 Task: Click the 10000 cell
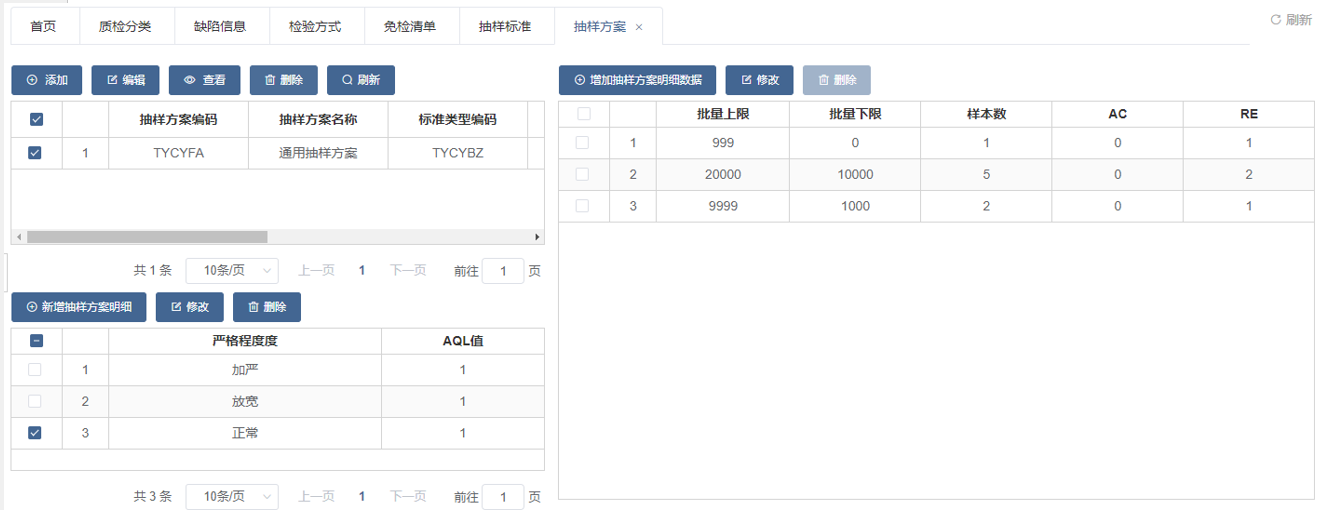click(x=855, y=174)
